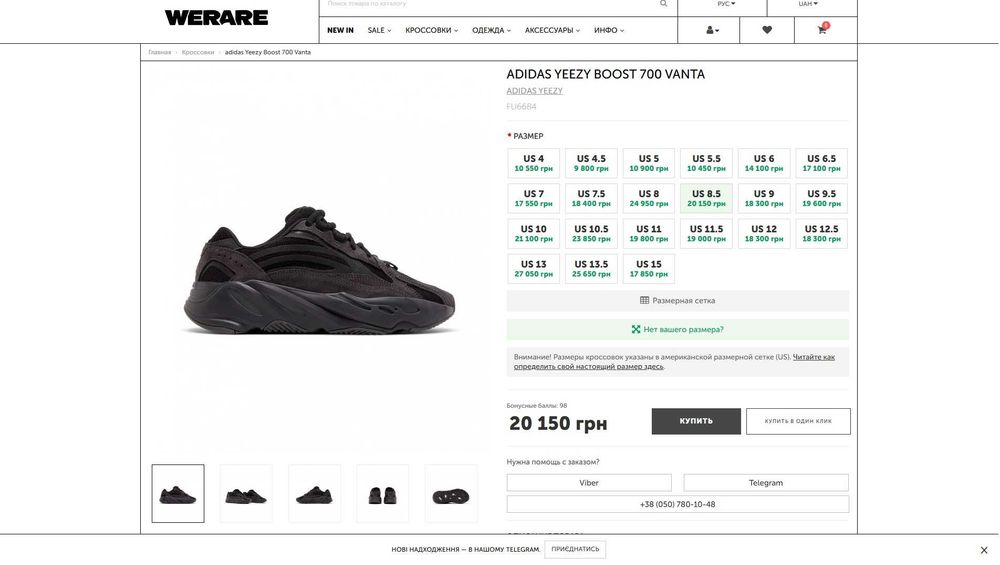Image resolution: width=1000 pixels, height=565 pixels.
Task: Select size US 12.5
Action: coord(821,233)
